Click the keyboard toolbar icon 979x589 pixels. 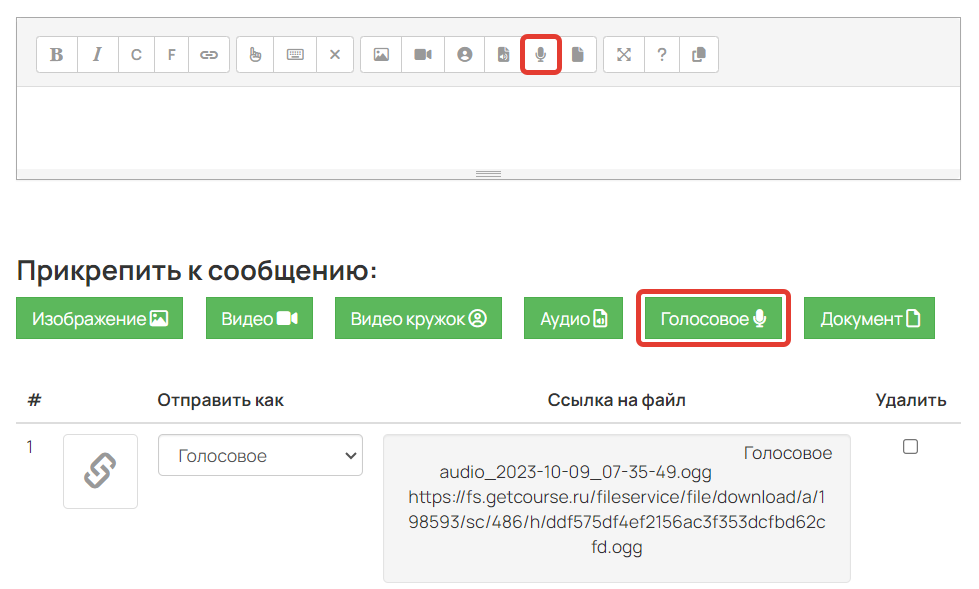[x=295, y=55]
